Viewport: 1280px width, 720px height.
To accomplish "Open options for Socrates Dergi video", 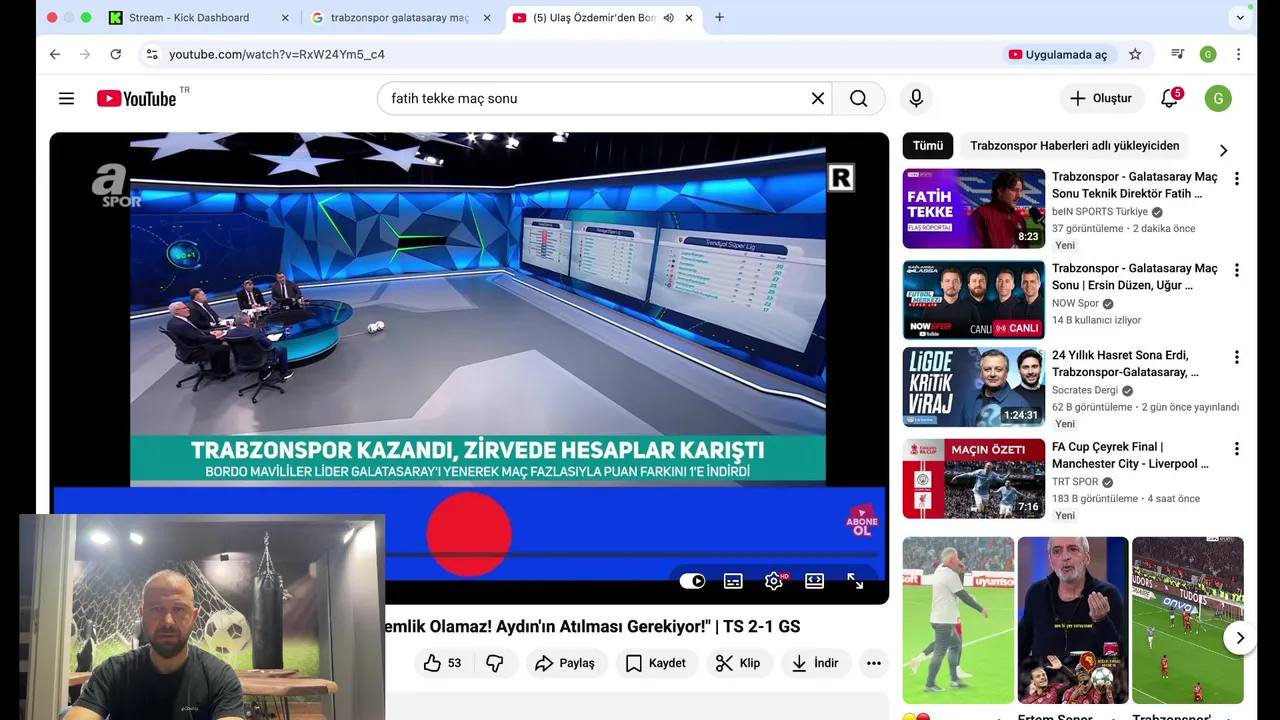I will [1237, 357].
